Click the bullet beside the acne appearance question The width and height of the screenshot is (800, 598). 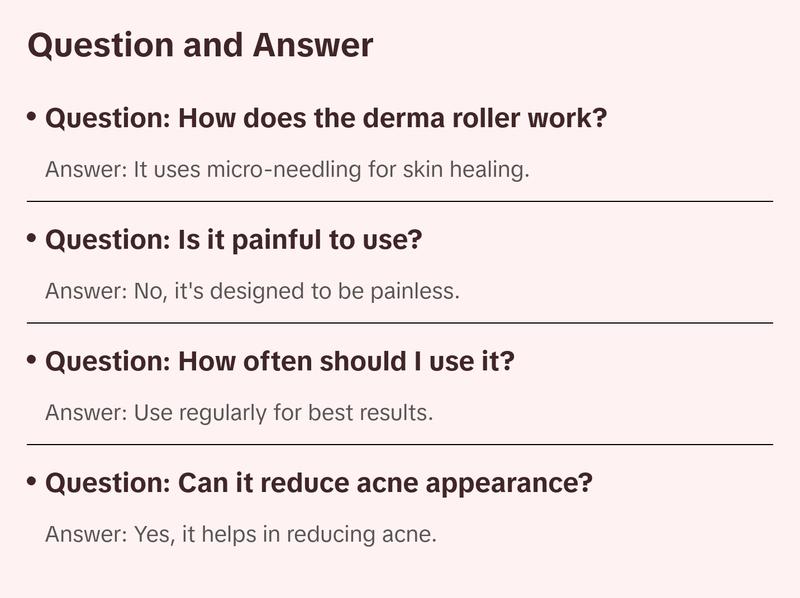click(x=32, y=481)
